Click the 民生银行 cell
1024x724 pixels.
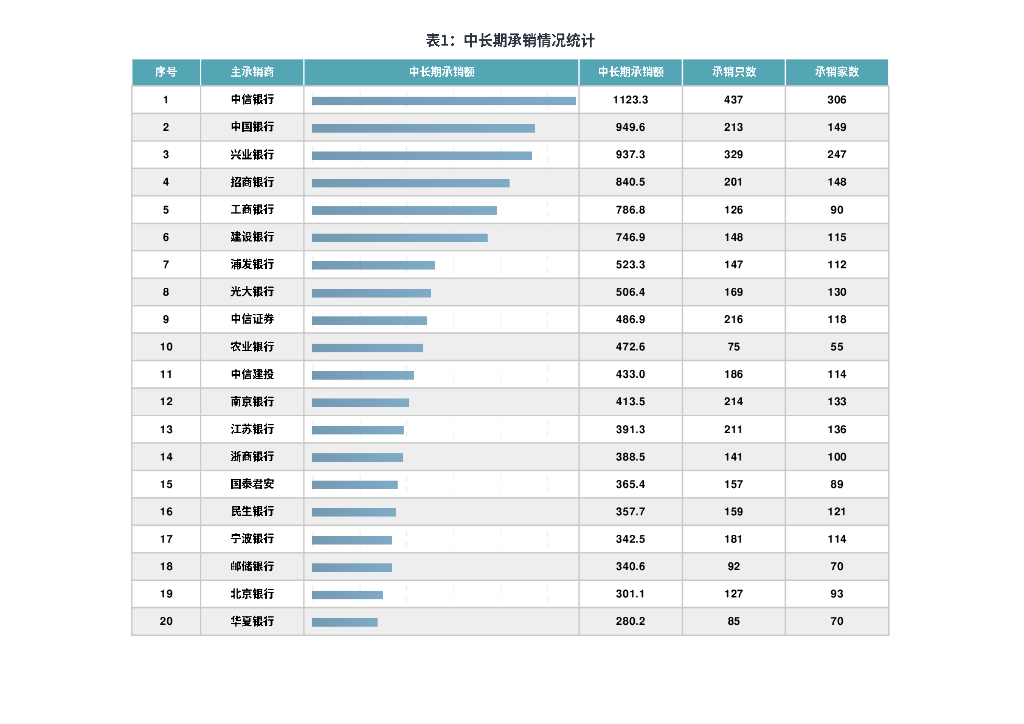point(252,511)
